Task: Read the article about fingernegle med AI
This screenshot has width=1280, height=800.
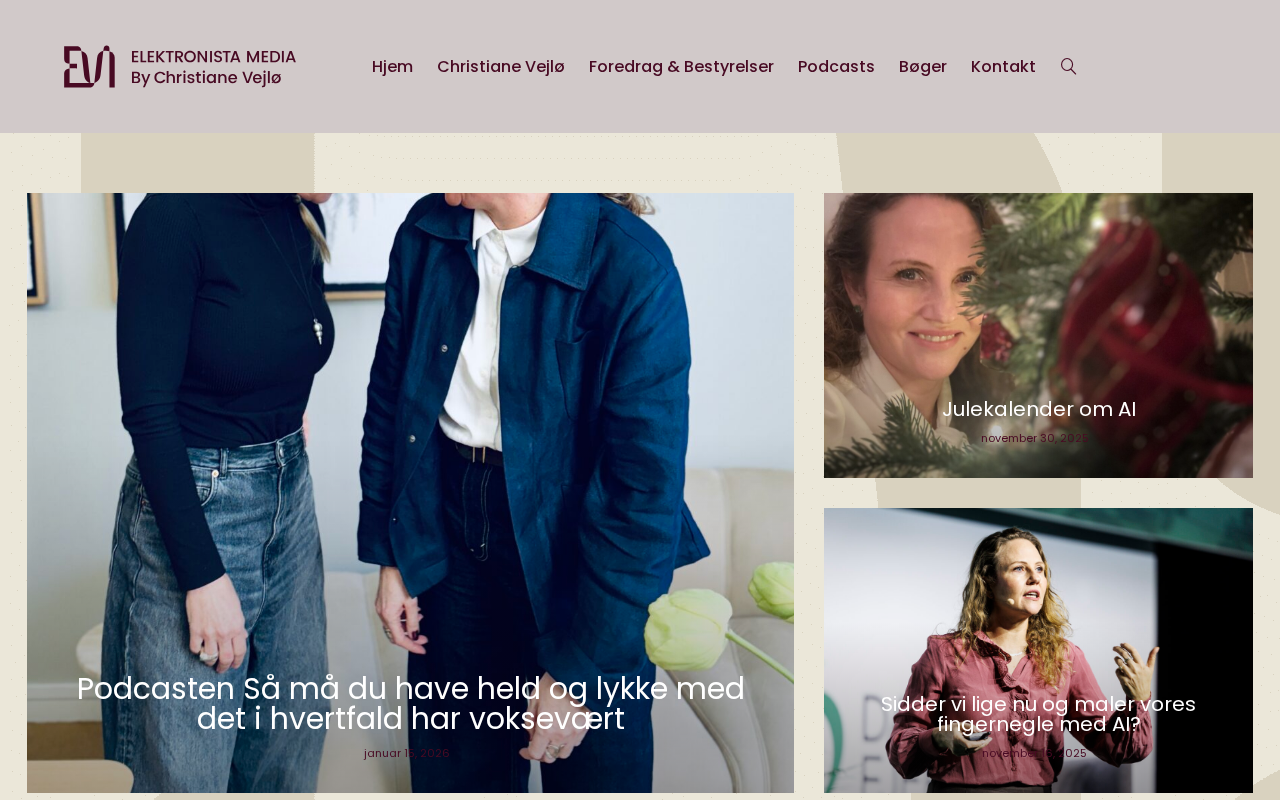Action: point(1038,714)
